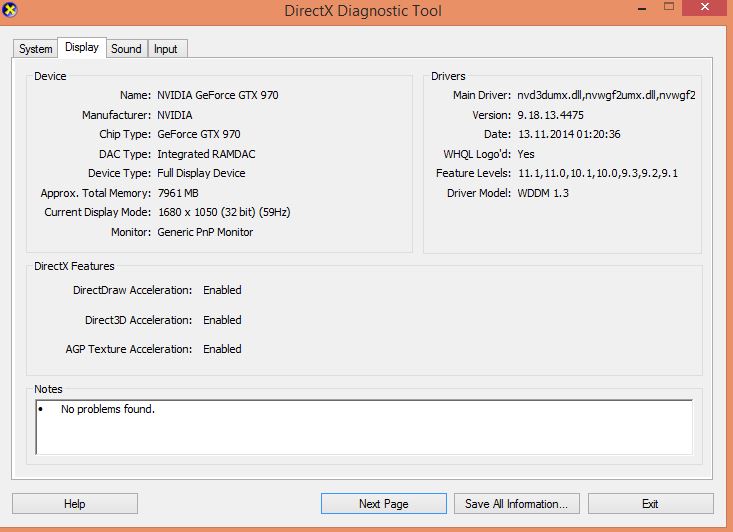Click the Next Page button
The height and width of the screenshot is (532, 733).
click(x=383, y=504)
